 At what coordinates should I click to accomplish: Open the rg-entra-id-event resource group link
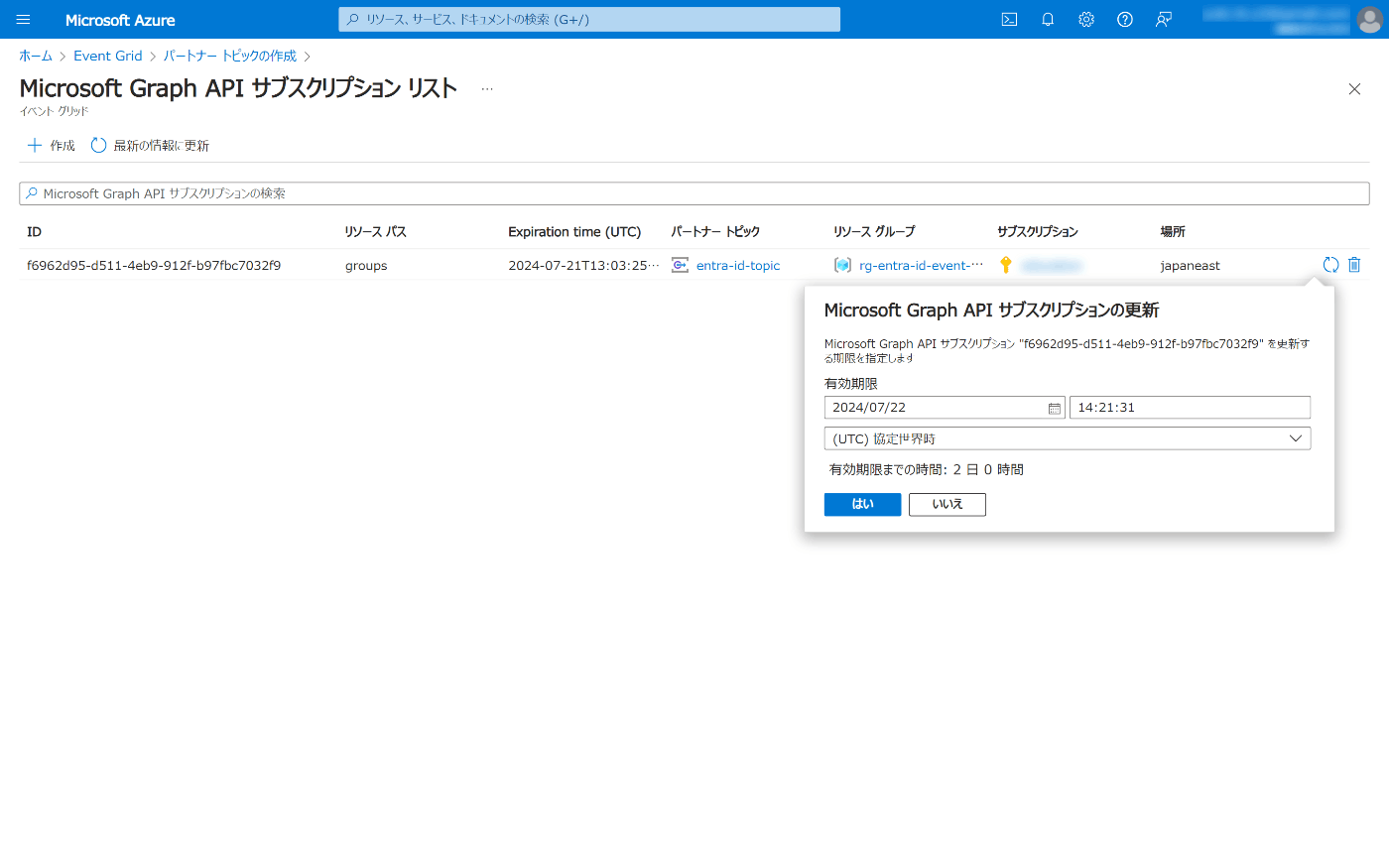point(921,266)
